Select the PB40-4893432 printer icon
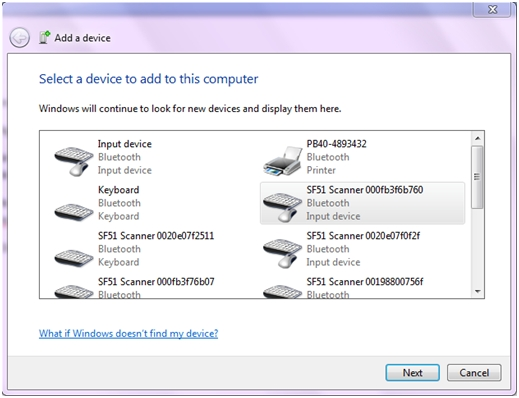This screenshot has height=398, width=519. tap(282, 161)
